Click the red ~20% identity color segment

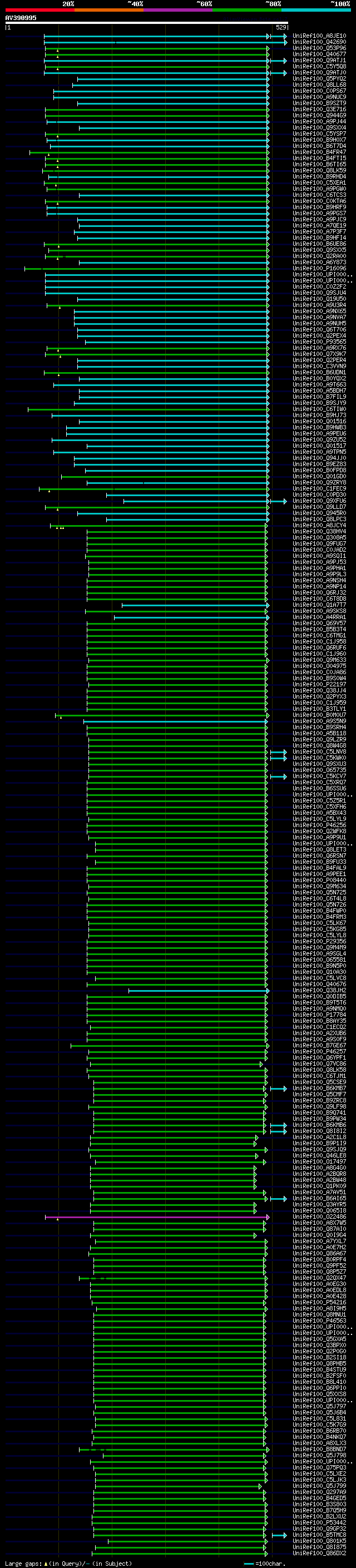[39, 10]
